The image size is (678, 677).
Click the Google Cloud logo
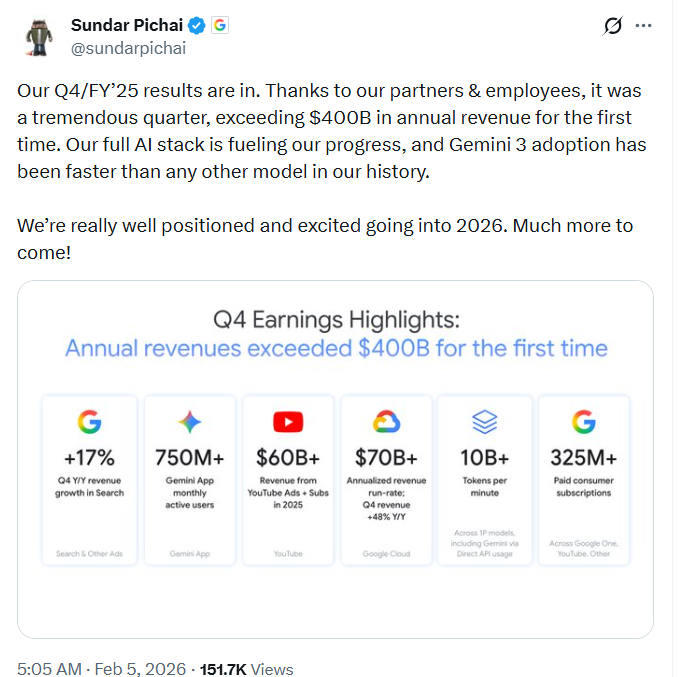pos(386,422)
